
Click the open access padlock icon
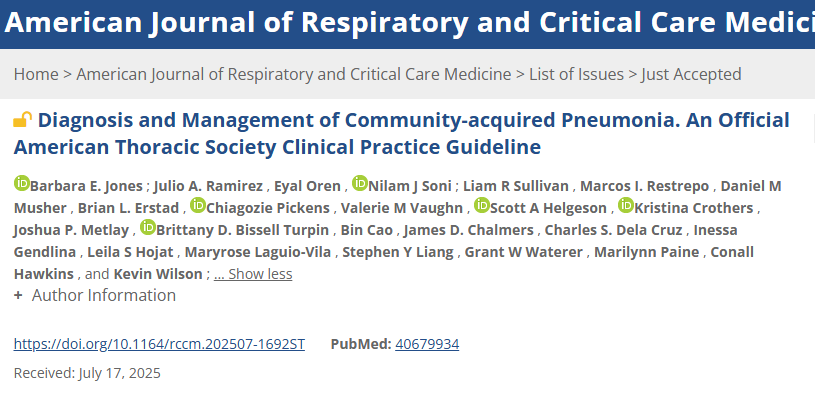pyautogui.click(x=22, y=120)
